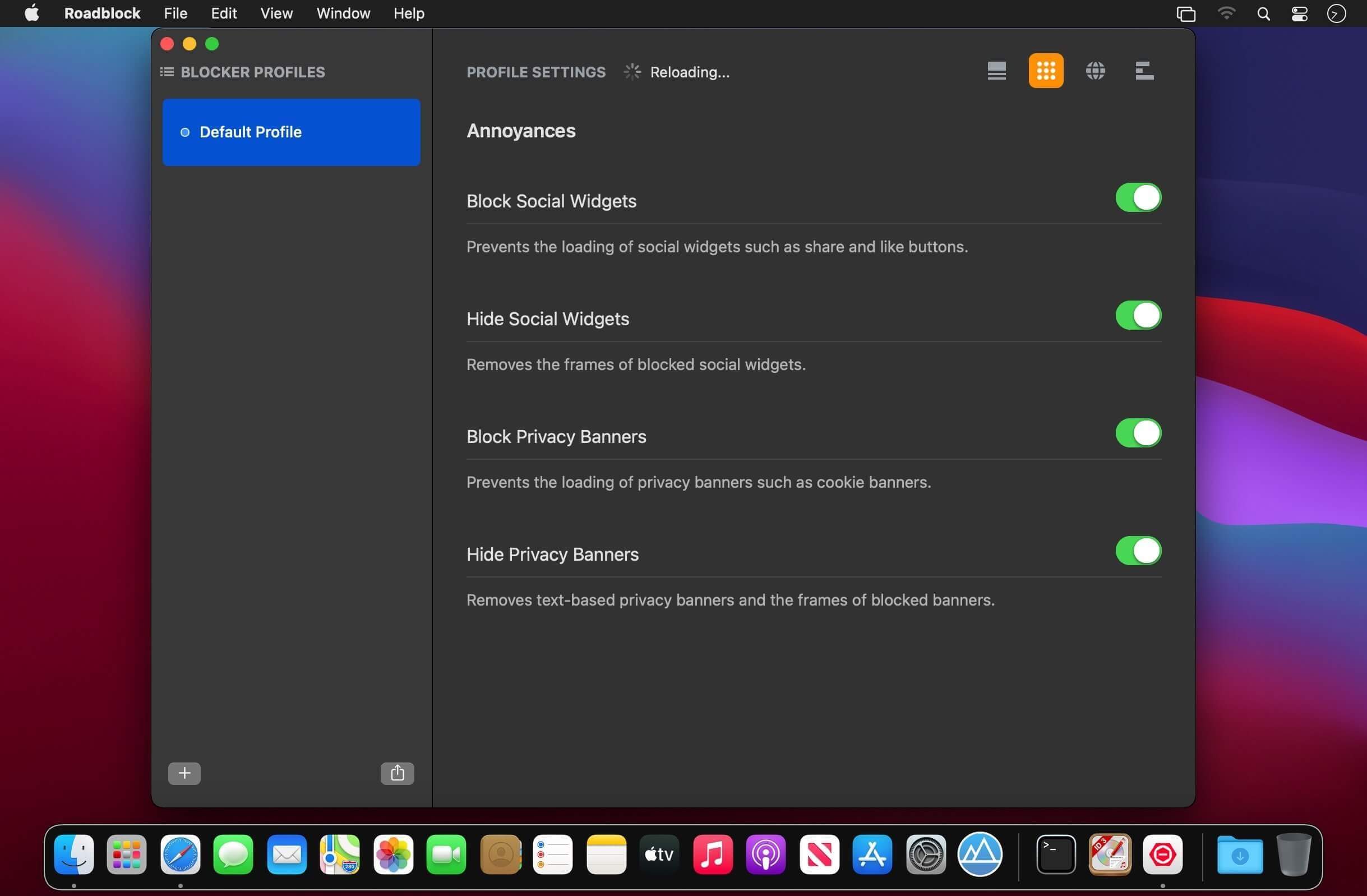Disable Hide Privacy Banners switch
The width and height of the screenshot is (1367, 896).
pos(1138,551)
